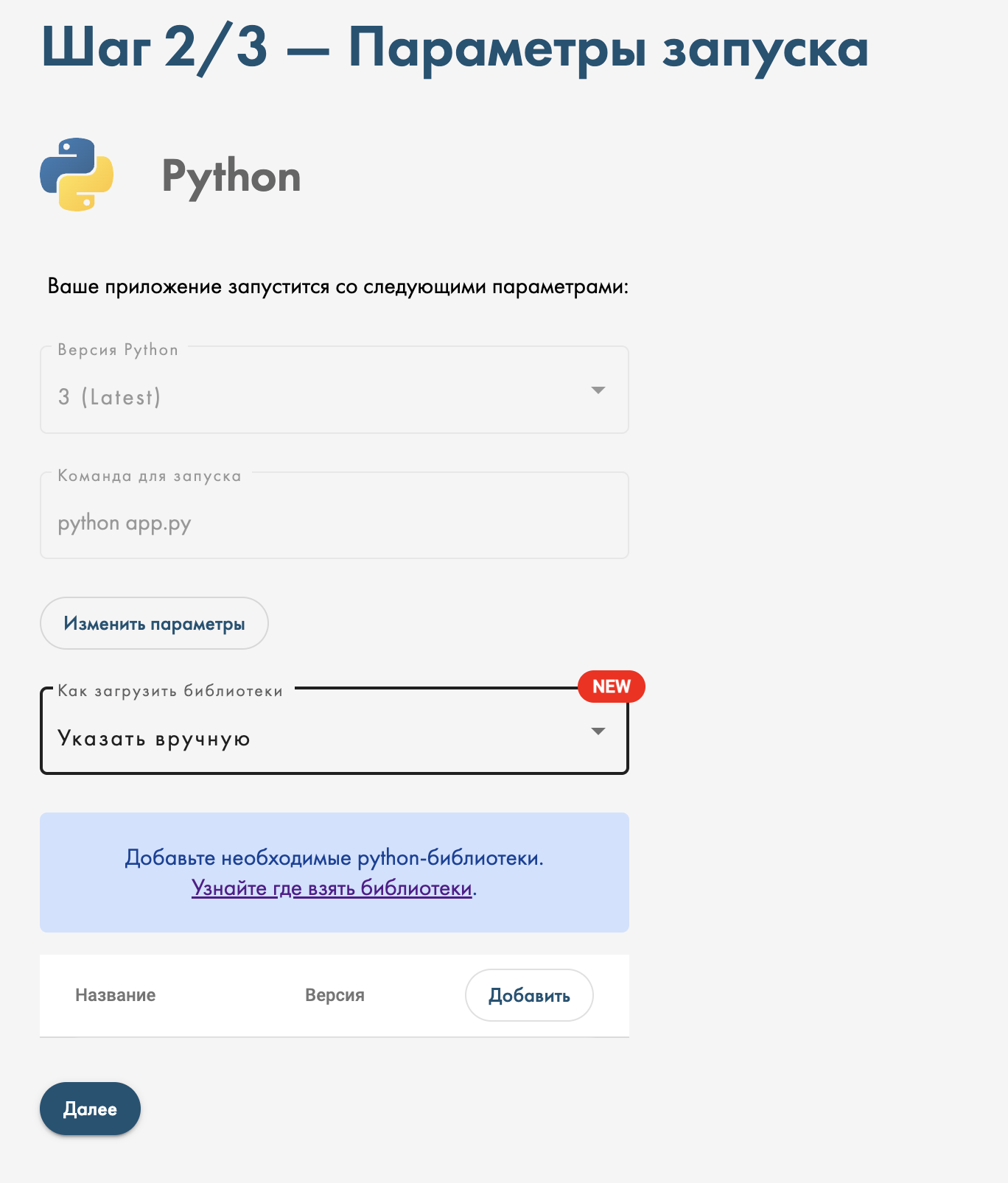
Task: Click the "Добавить" library button
Action: click(529, 995)
